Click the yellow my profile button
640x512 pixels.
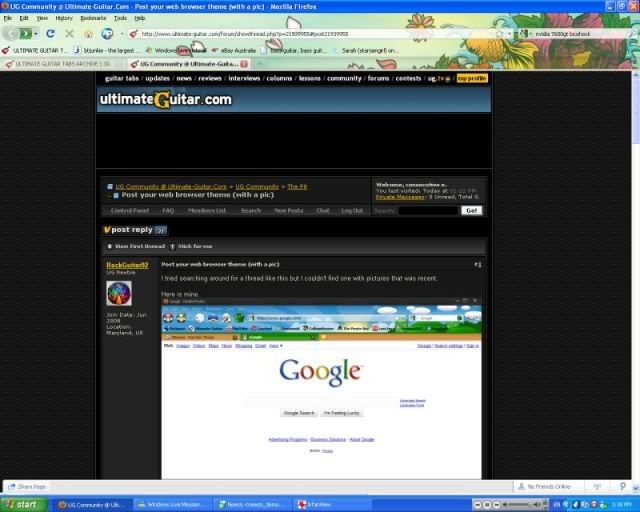pyautogui.click(x=472, y=78)
